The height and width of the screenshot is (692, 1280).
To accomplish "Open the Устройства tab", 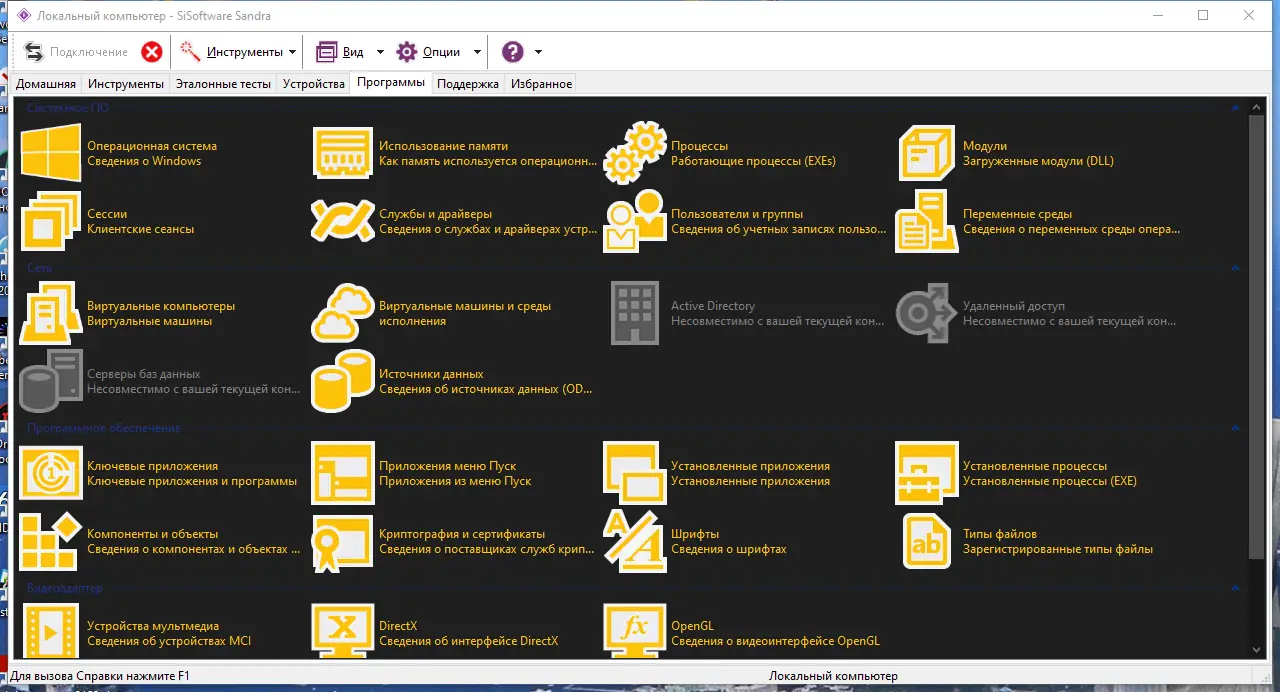I will coord(312,83).
